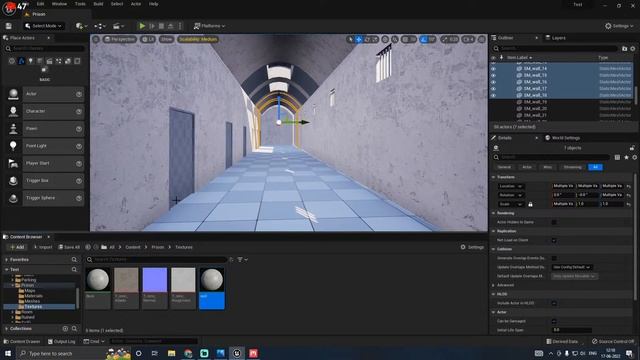Select the General filter in Details panel
Image resolution: width=640 pixels, height=360 pixels.
pos(504,167)
